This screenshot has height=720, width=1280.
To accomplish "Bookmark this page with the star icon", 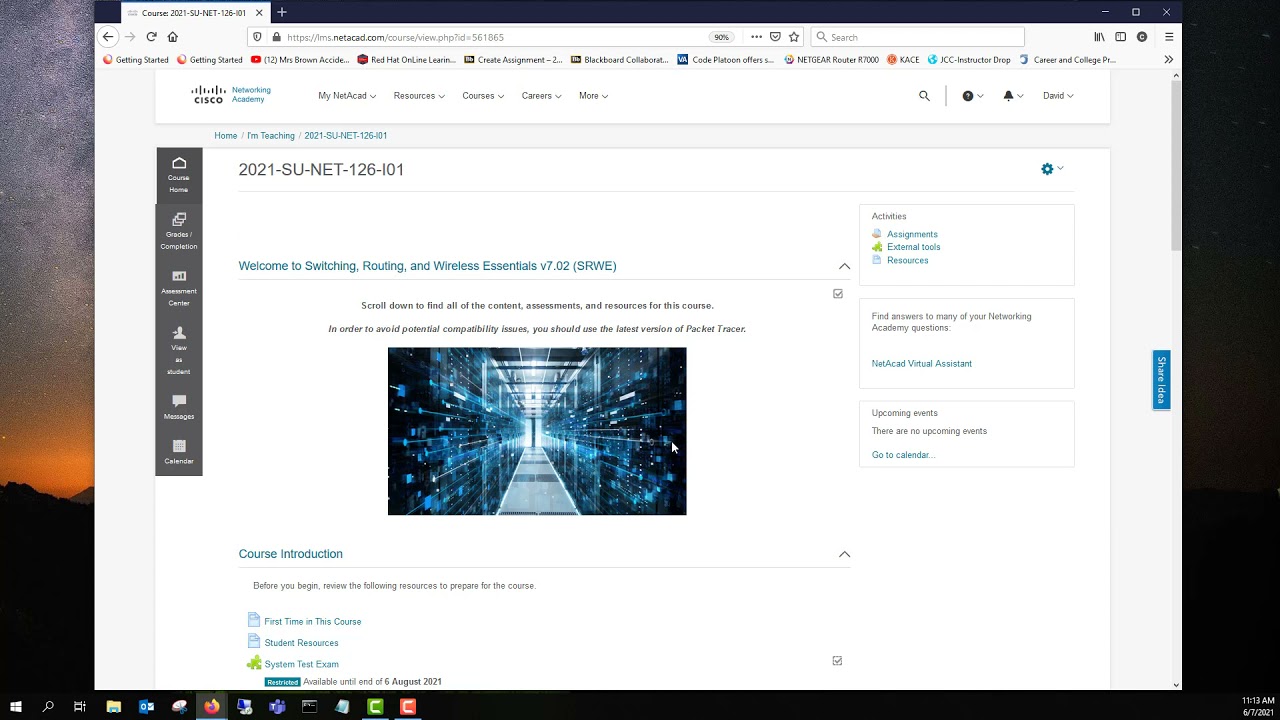I will click(x=794, y=37).
